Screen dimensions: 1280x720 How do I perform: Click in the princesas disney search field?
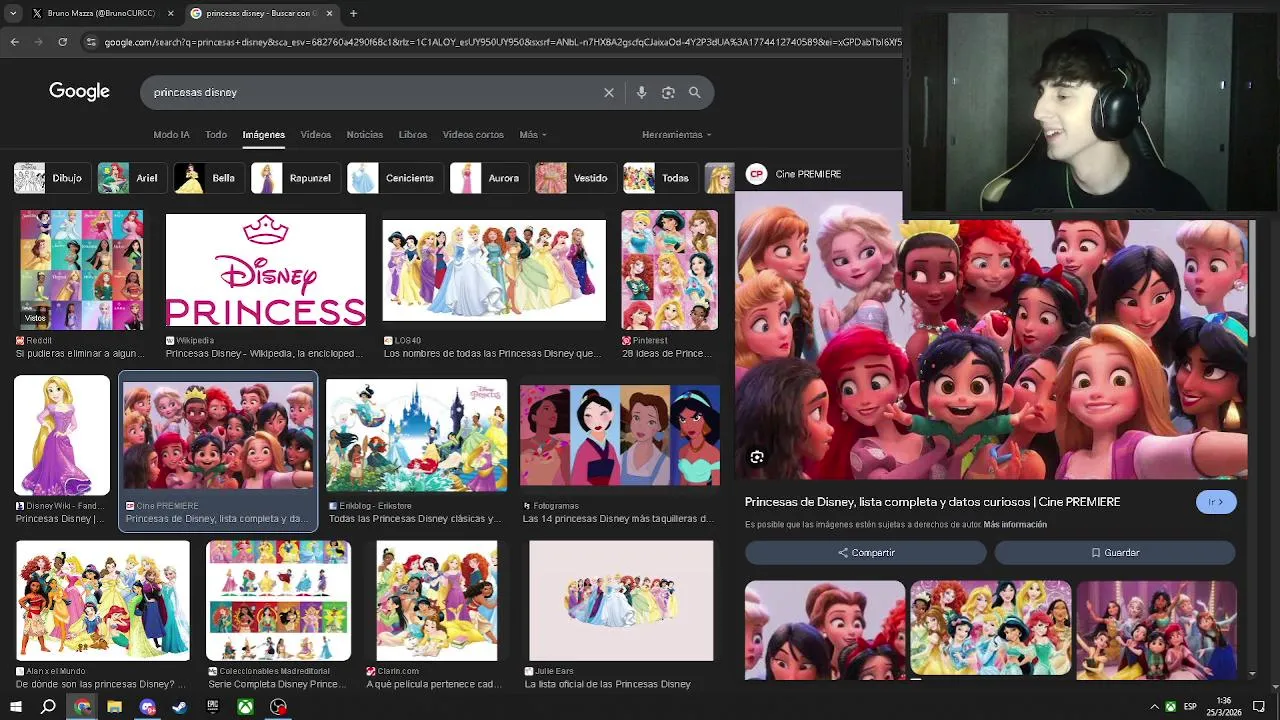tap(370, 92)
